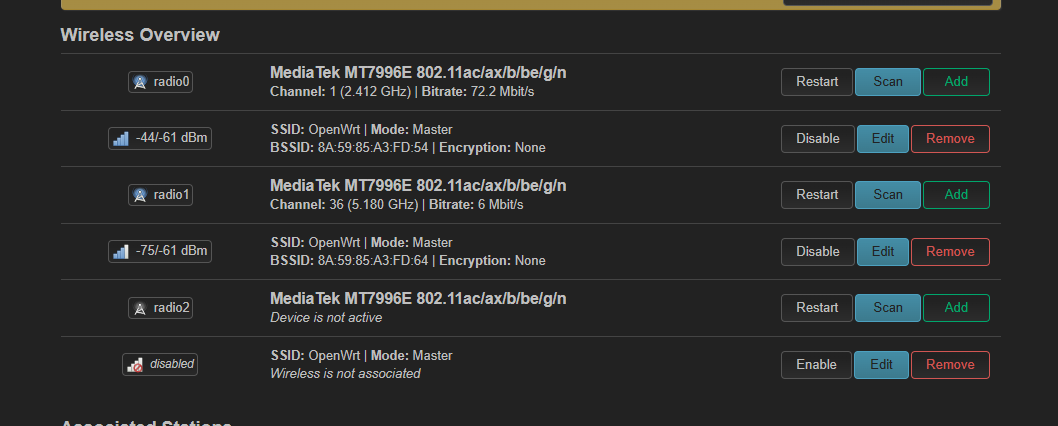Disable the 8A:59:85:A3:FD:64 network

pos(818,251)
